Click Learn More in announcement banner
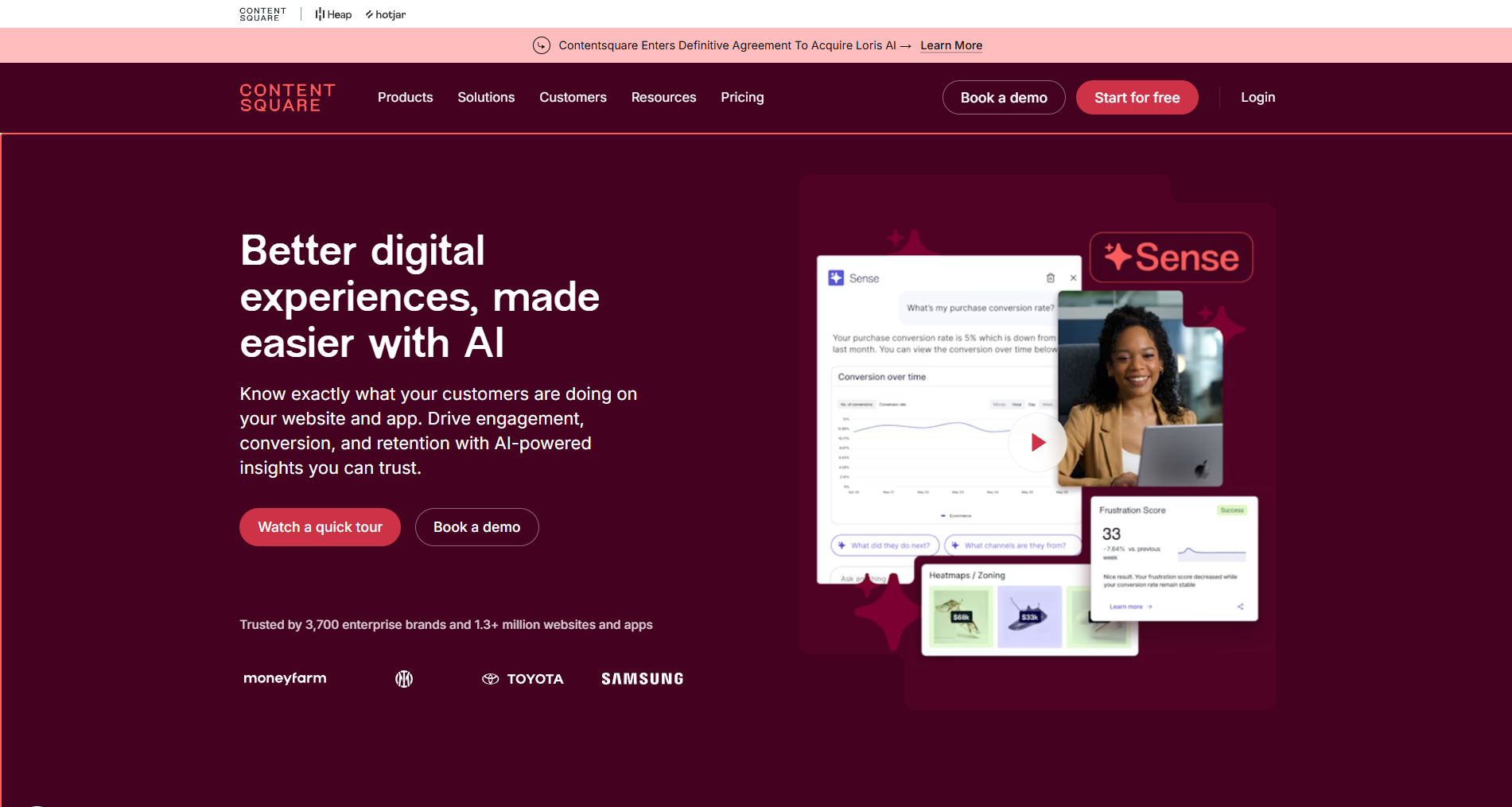The image size is (1512, 807). pos(950,45)
